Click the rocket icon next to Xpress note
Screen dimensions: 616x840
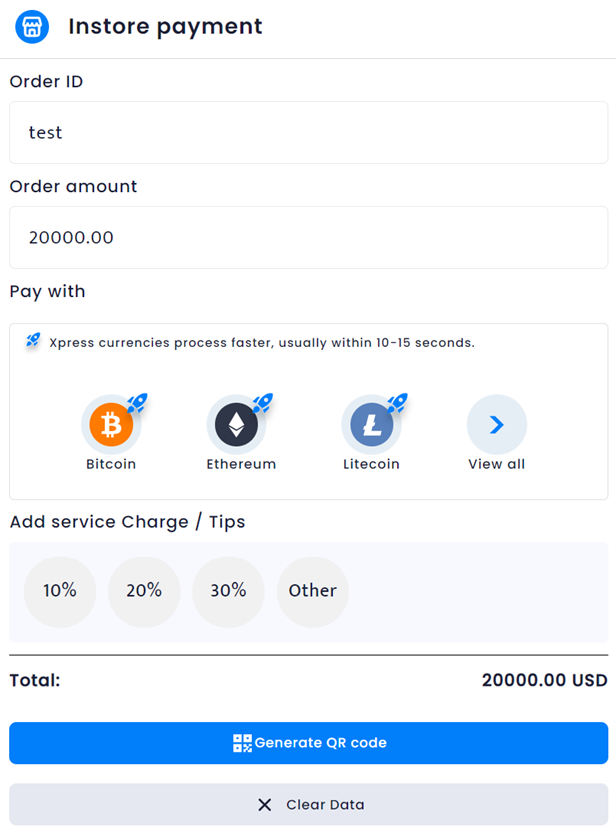(33, 340)
